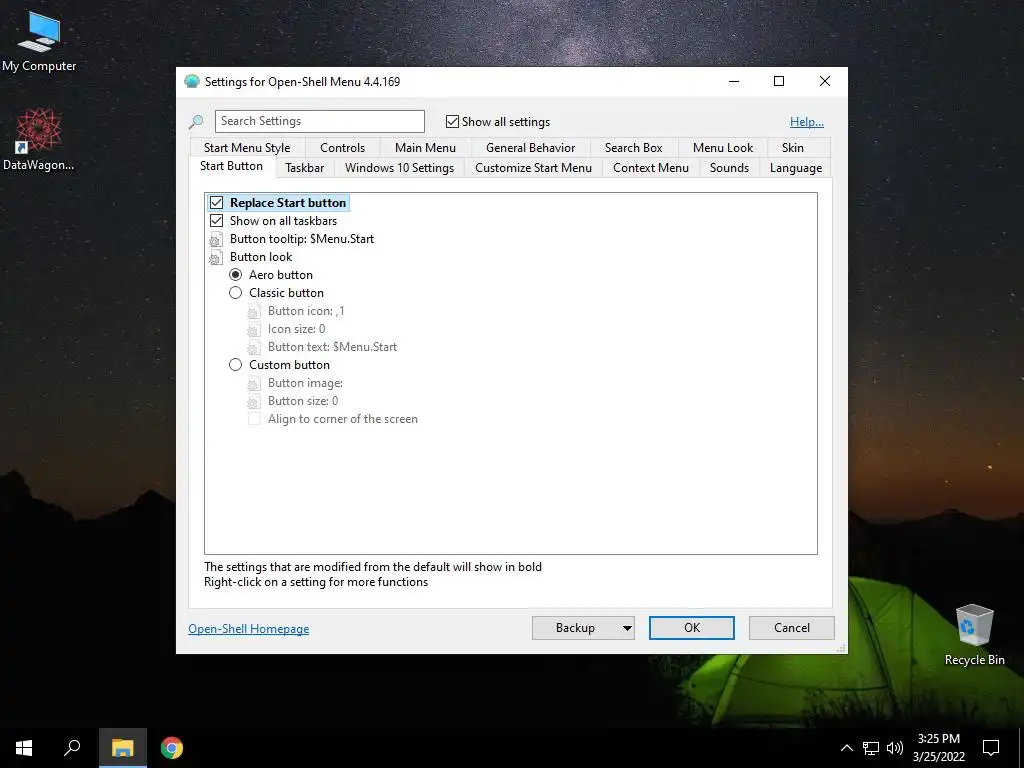Open the My Computer desktop icon
This screenshot has height=768, width=1024.
click(x=39, y=41)
